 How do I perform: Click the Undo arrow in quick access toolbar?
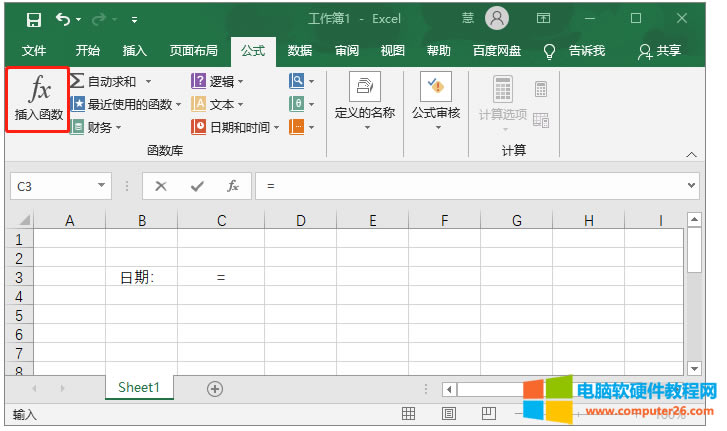(64, 19)
